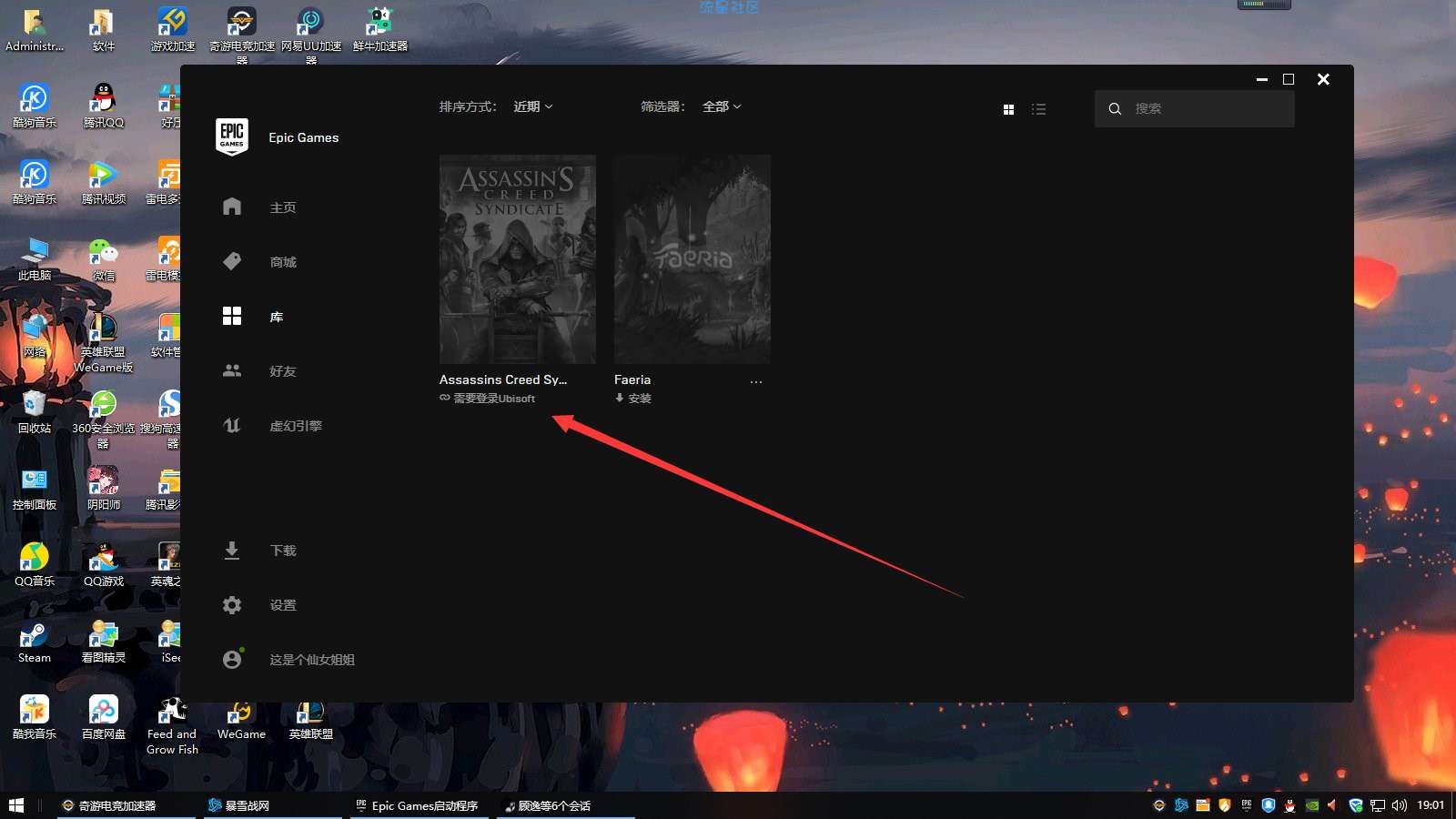Click the Epic Games logo
The width and height of the screenshot is (1456, 819).
click(x=232, y=136)
